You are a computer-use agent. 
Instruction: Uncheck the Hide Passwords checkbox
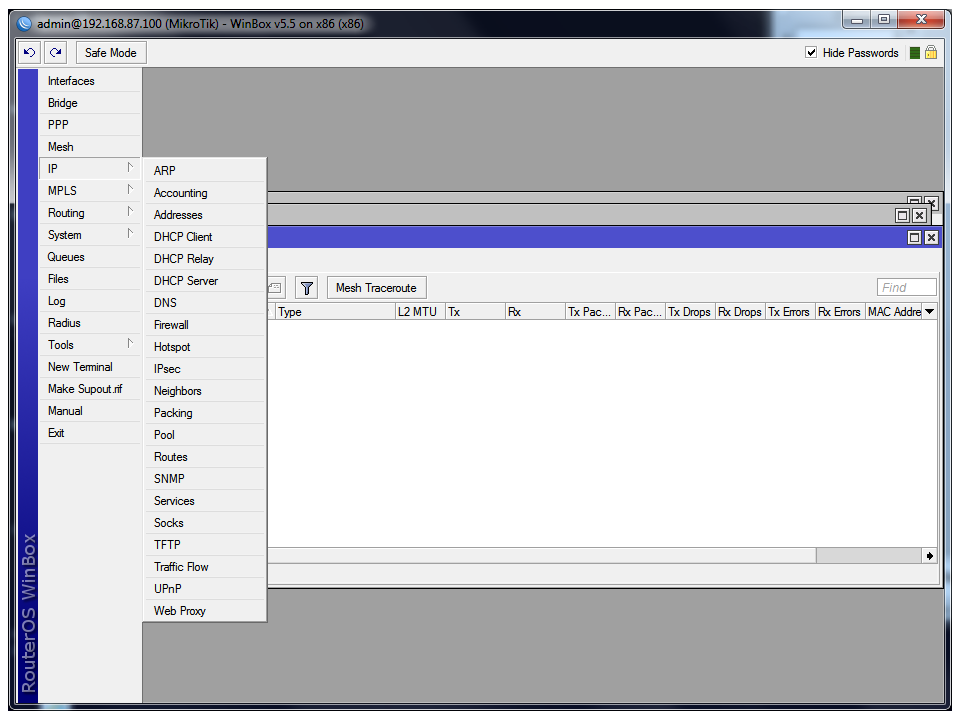(811, 53)
